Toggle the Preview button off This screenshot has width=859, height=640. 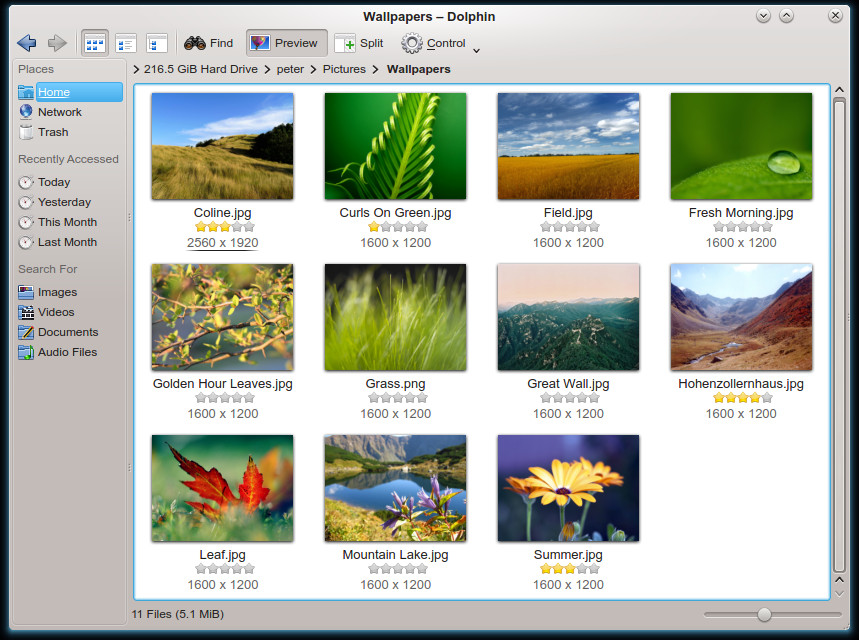point(285,43)
